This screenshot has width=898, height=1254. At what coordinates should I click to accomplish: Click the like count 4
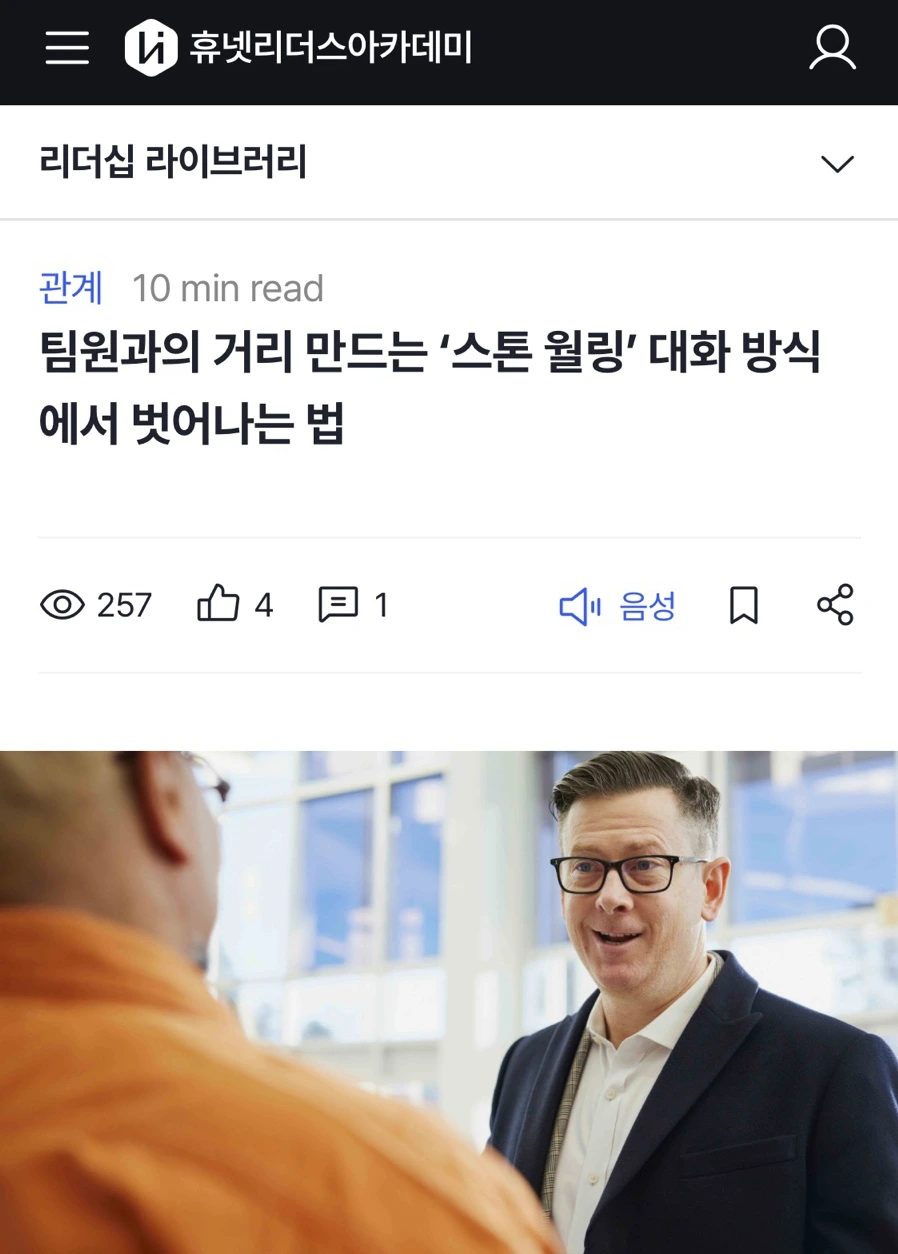click(x=264, y=605)
